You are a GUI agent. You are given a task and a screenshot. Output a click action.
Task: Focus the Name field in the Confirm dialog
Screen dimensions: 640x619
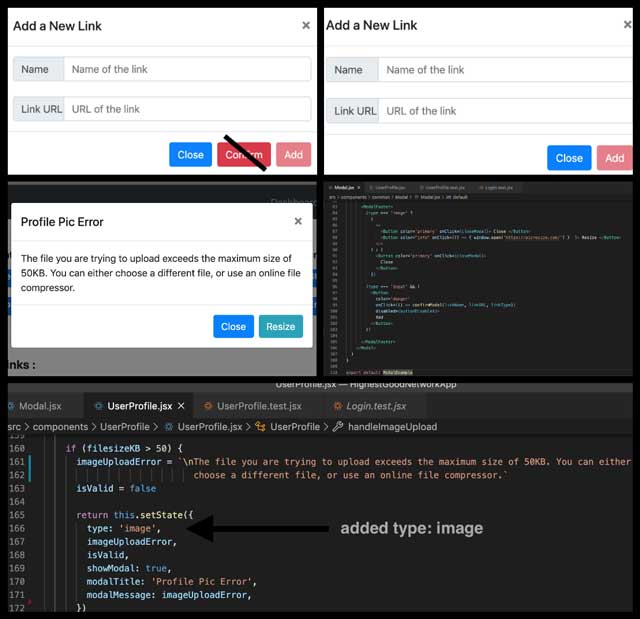[186, 69]
